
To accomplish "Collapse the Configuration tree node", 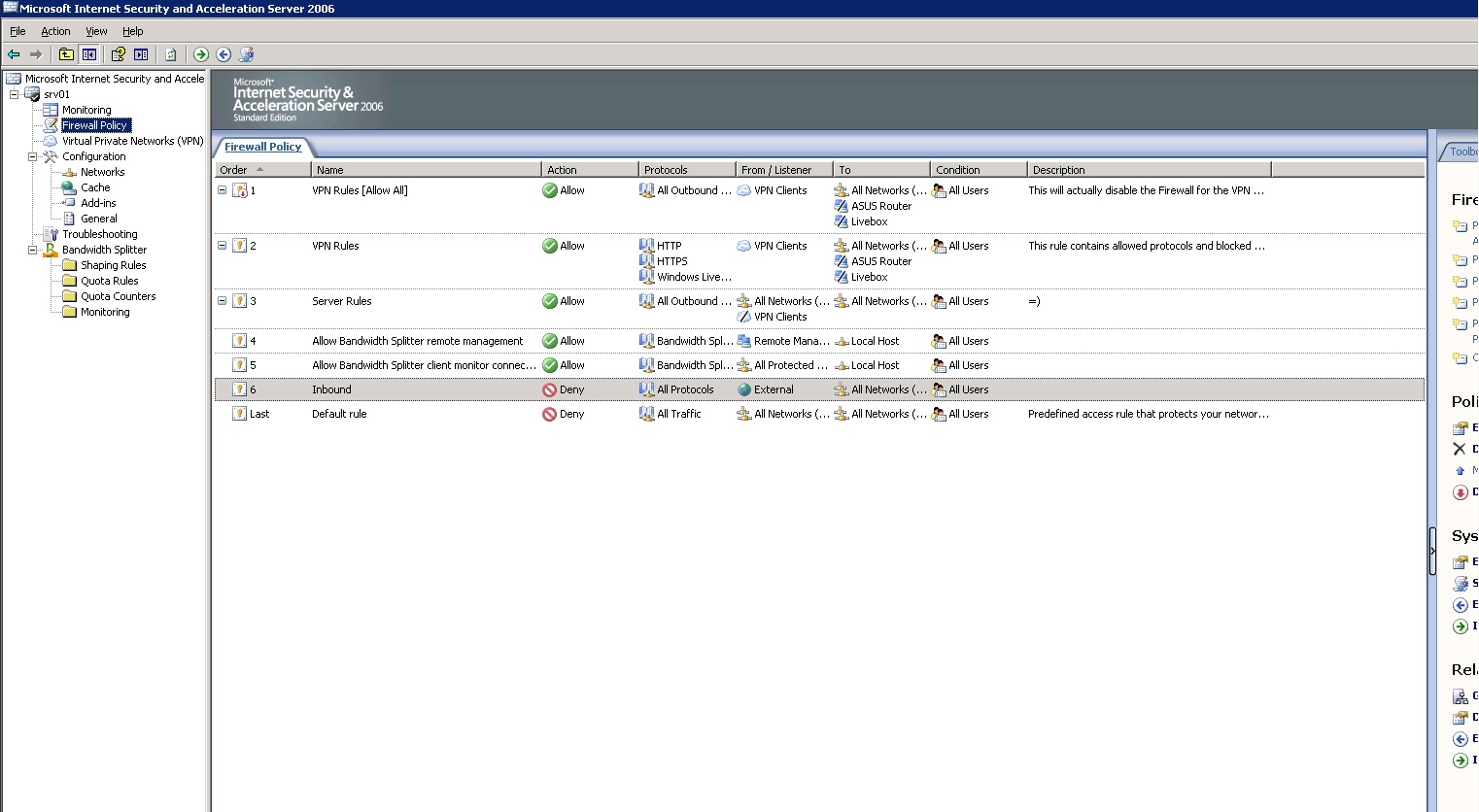I will (32, 156).
